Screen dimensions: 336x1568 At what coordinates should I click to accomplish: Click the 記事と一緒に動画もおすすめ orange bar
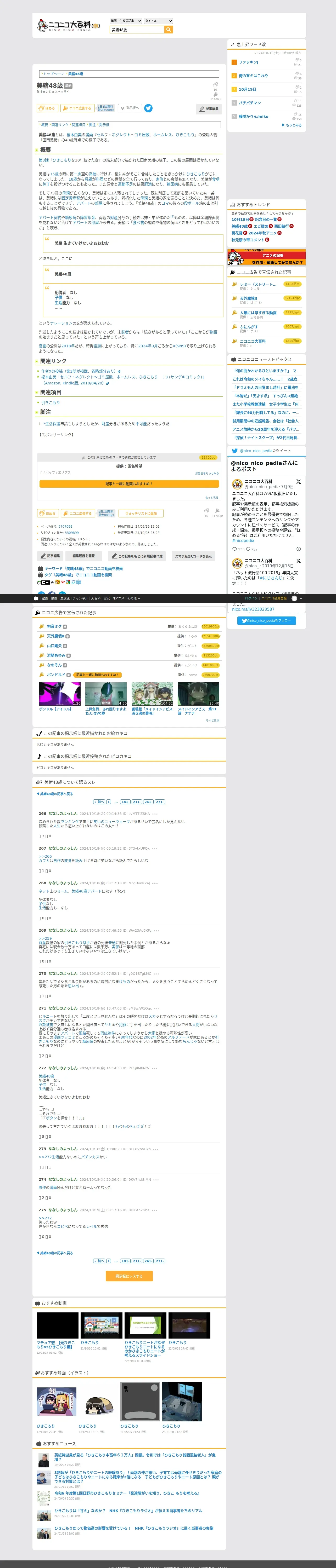(129, 484)
